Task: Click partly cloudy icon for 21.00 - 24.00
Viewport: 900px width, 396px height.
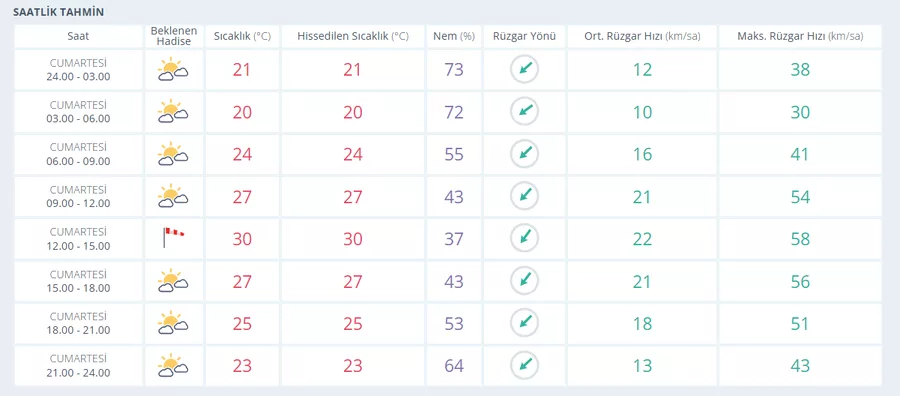Action: tap(173, 366)
